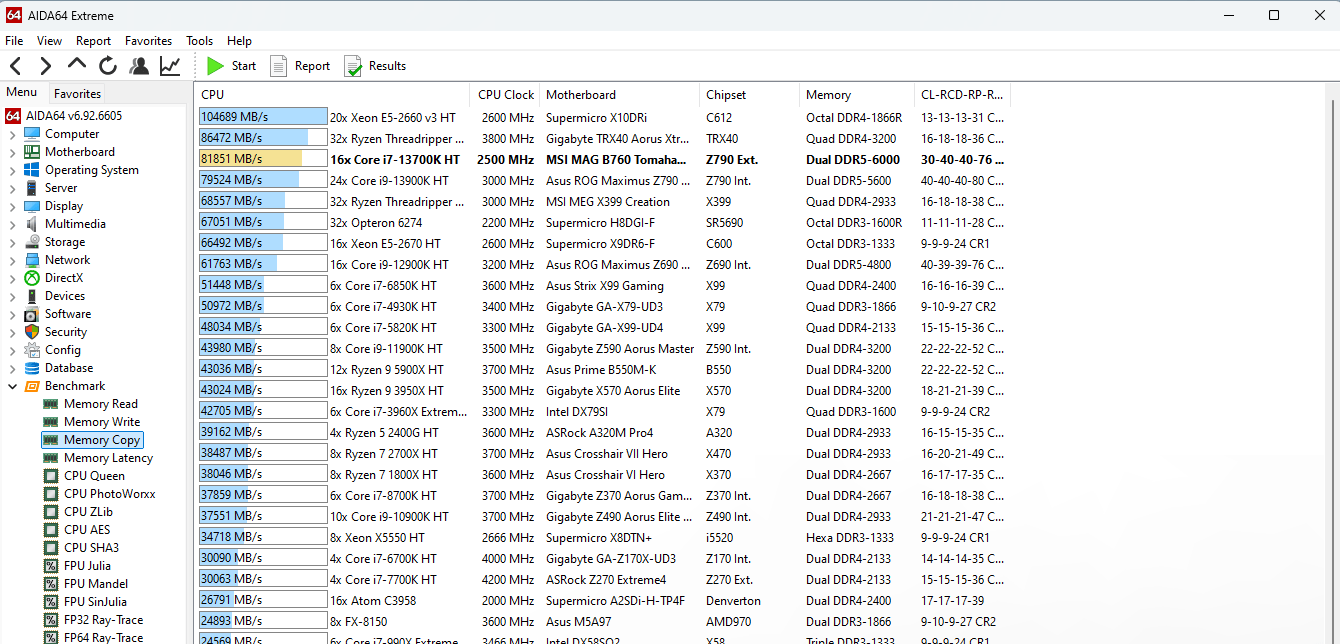
Task: Select Memory Read benchmark
Action: click(100, 404)
